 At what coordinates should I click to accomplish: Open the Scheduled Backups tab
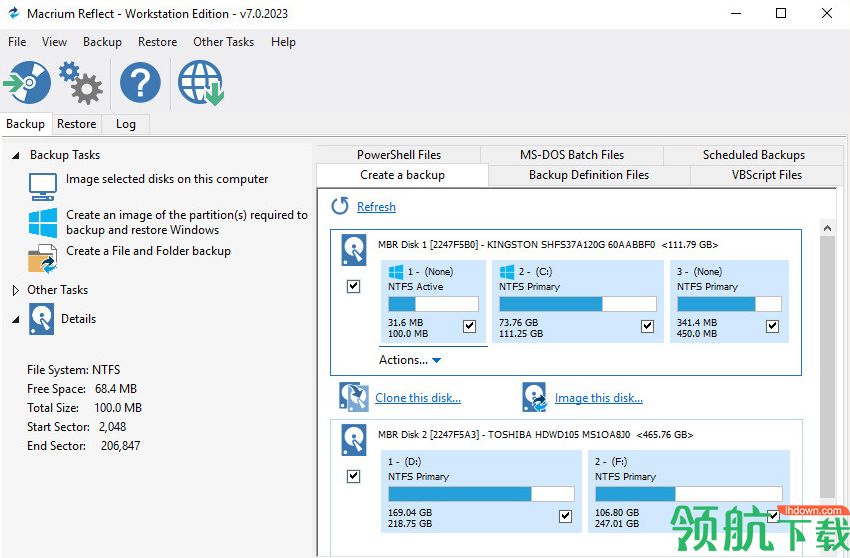pos(754,155)
